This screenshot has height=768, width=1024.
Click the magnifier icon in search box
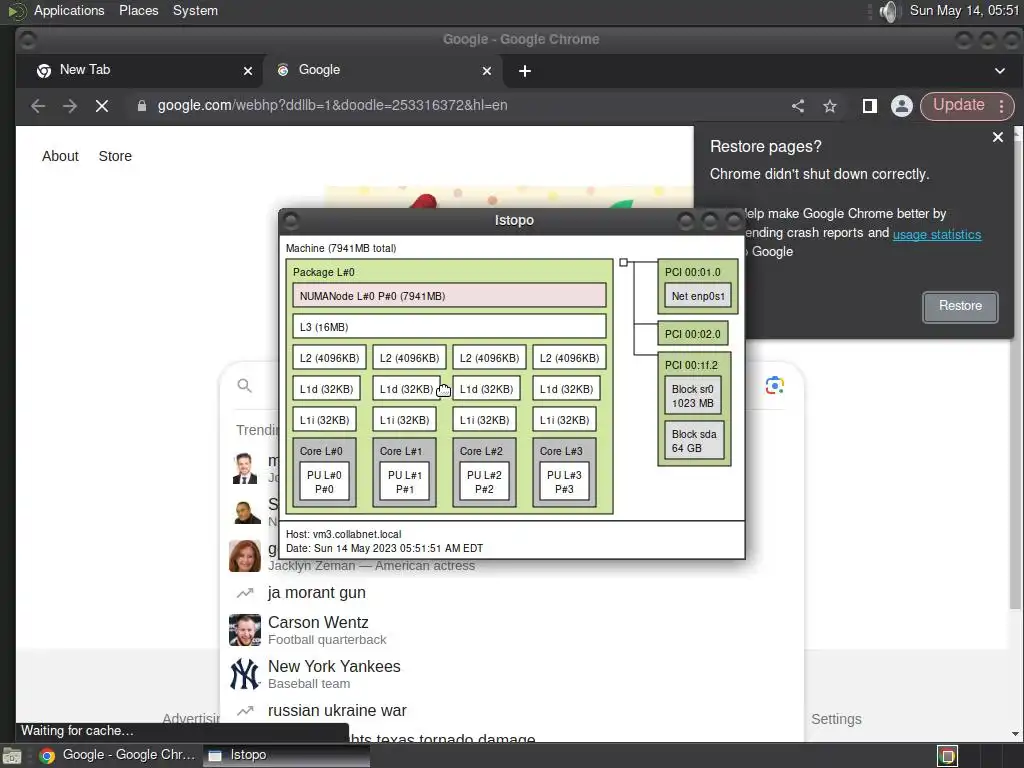pos(244,386)
